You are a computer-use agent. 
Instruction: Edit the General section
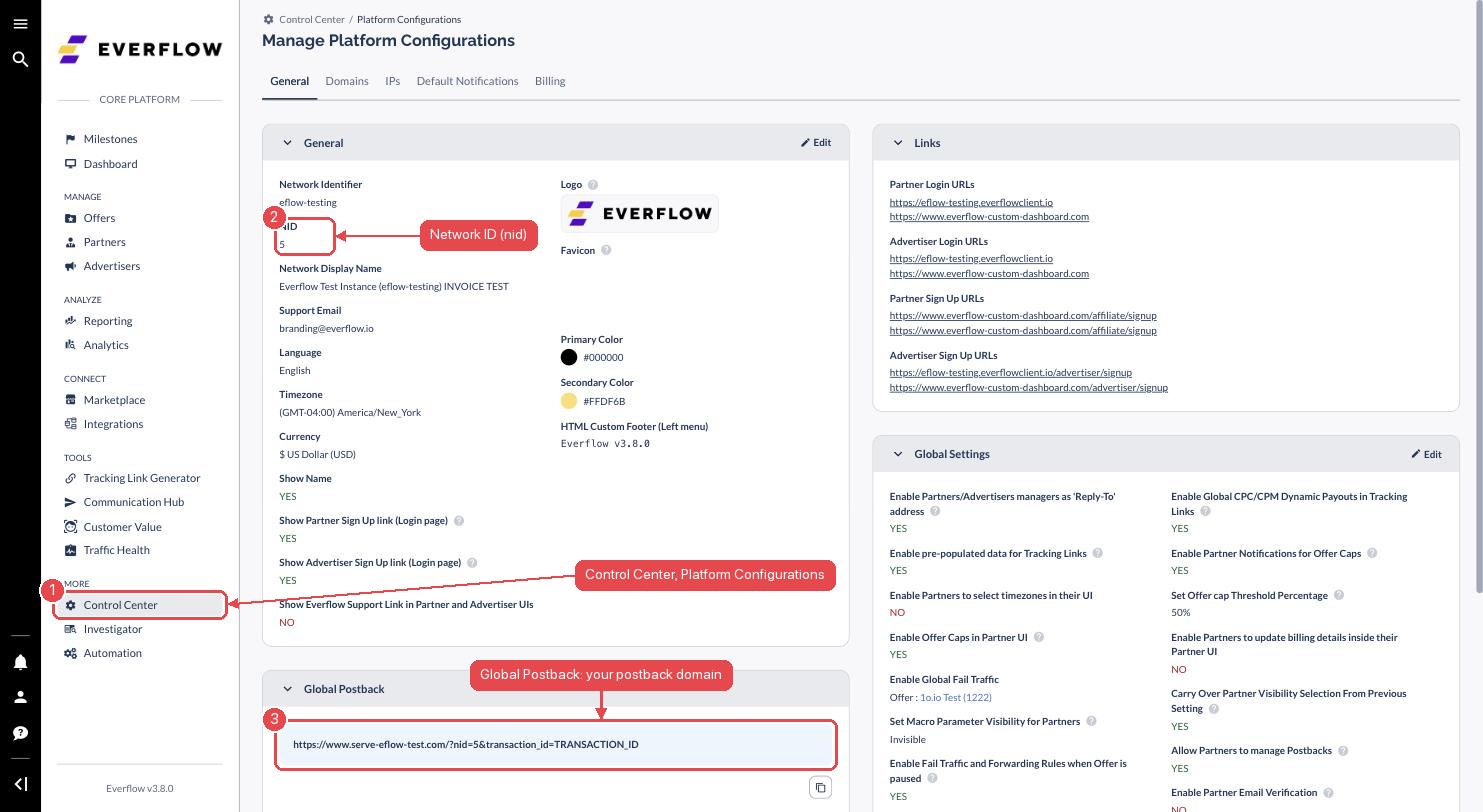click(x=816, y=143)
